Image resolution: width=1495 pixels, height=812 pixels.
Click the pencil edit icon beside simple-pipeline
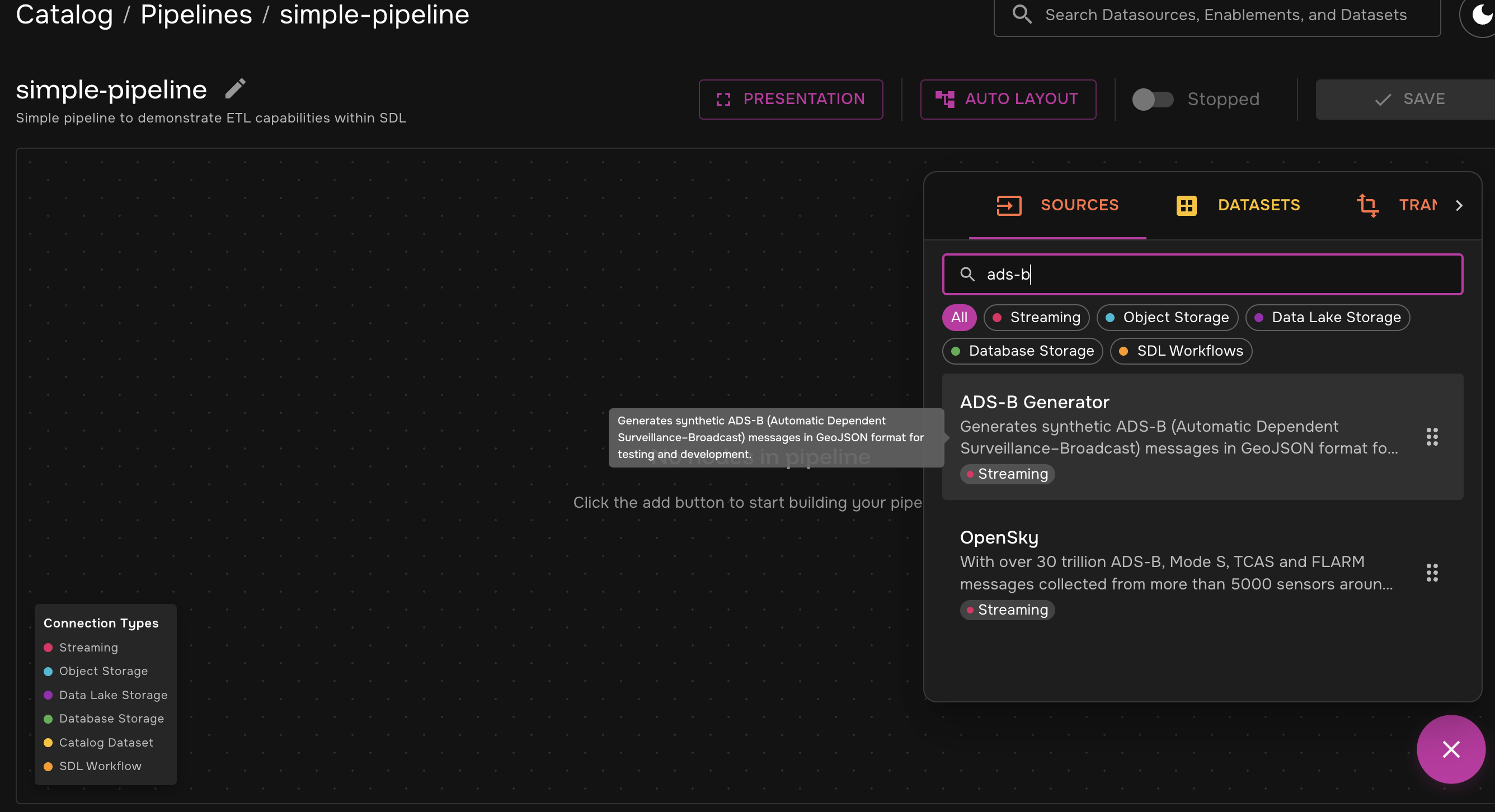point(235,89)
